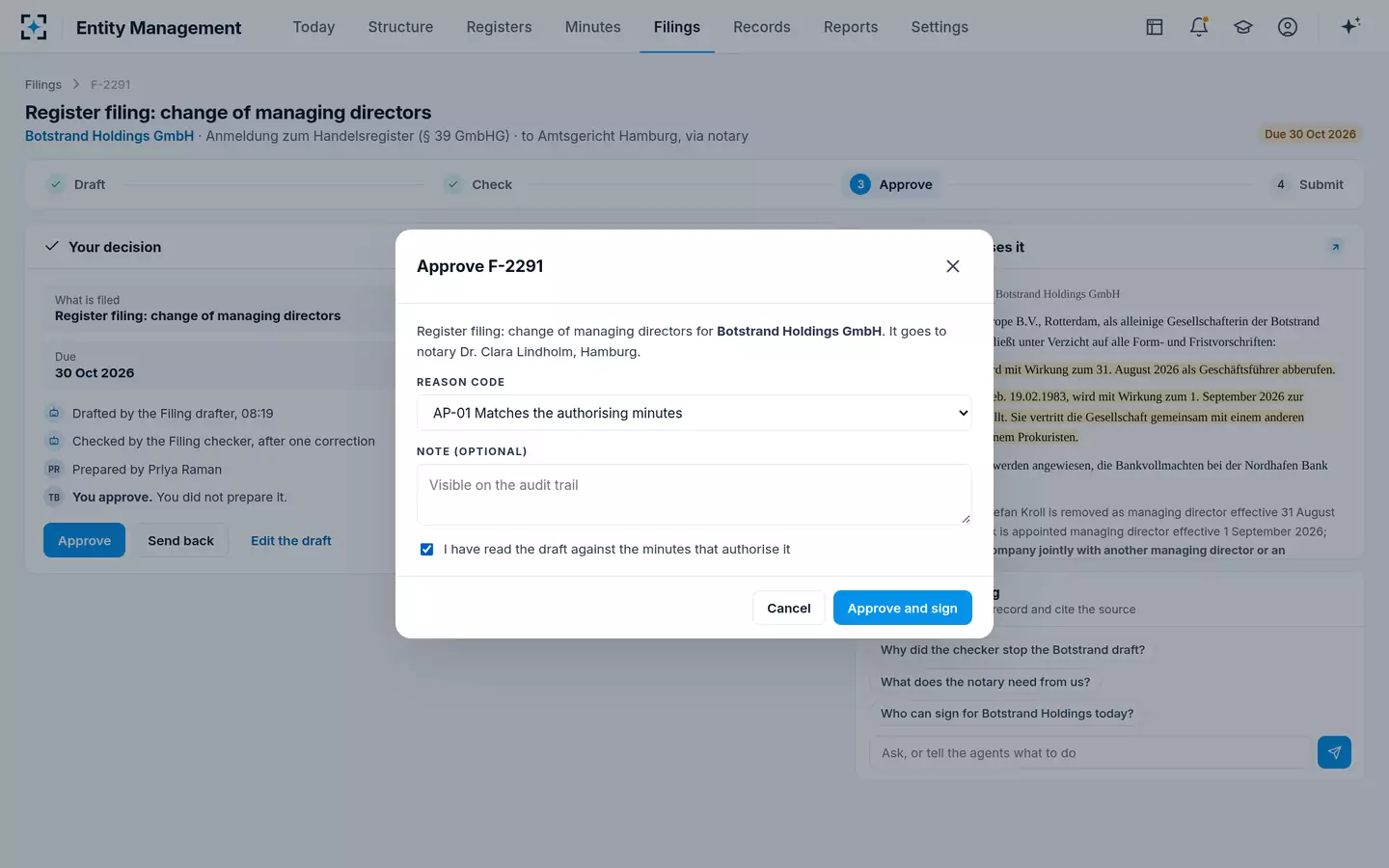Untick the read draft against minutes checkbox
Image resolution: width=1389 pixels, height=868 pixels.
[x=426, y=549]
